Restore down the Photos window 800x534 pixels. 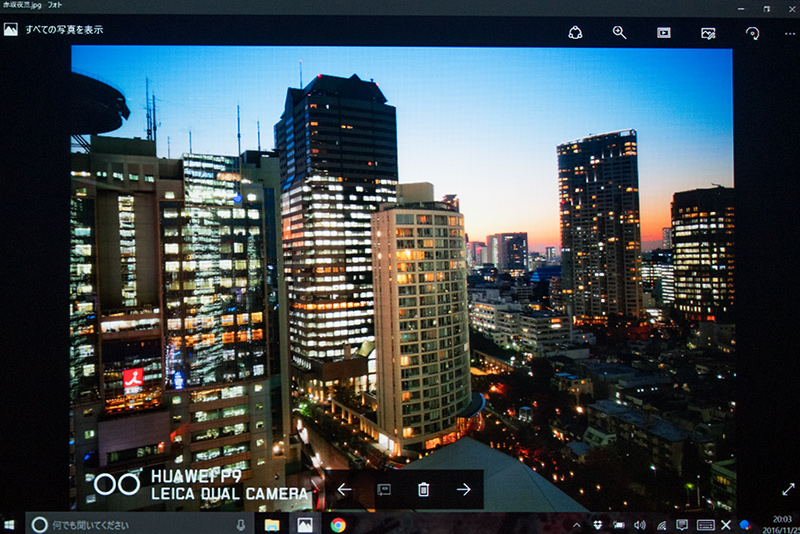coord(767,8)
